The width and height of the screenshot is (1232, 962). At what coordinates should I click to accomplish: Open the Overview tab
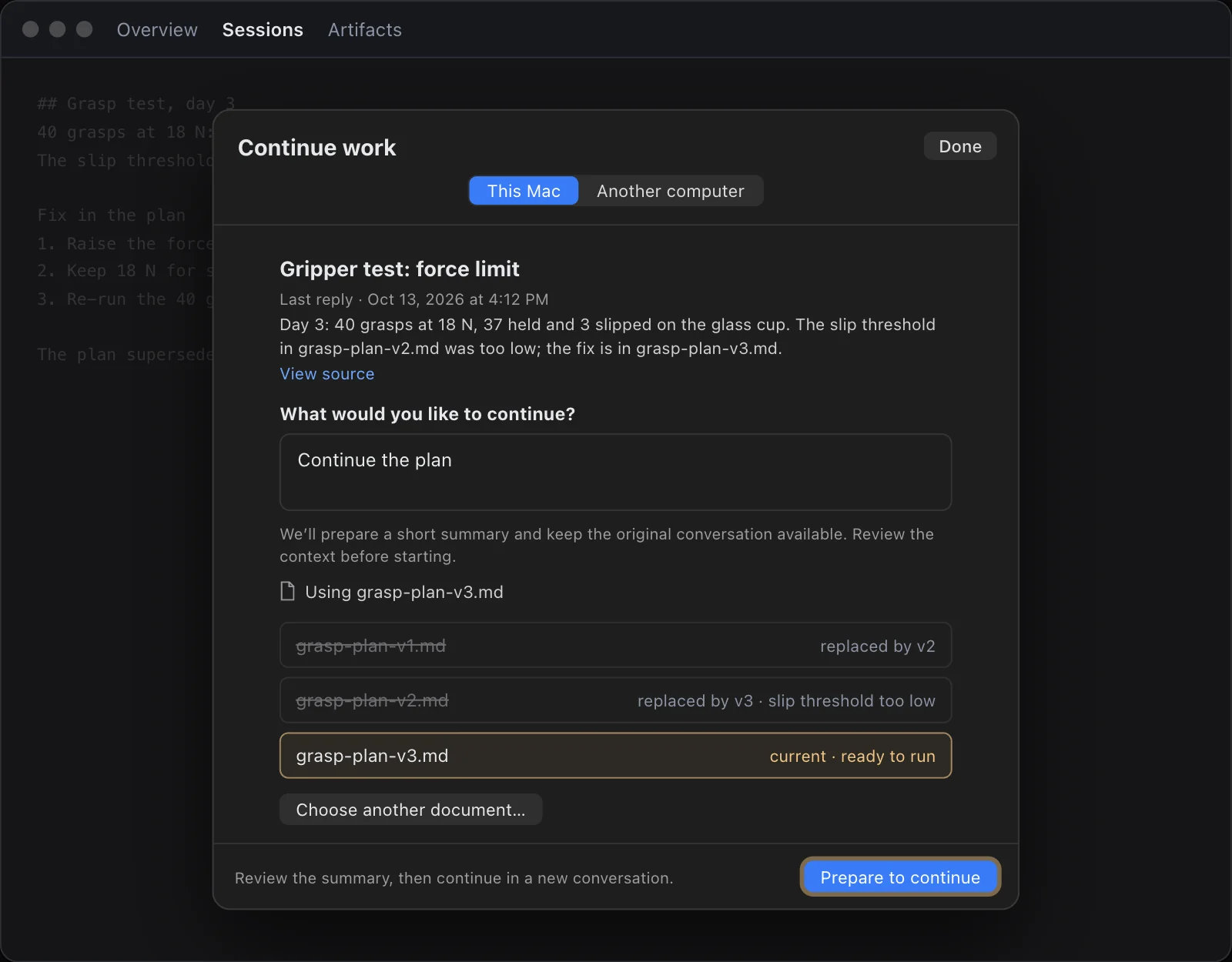[157, 30]
